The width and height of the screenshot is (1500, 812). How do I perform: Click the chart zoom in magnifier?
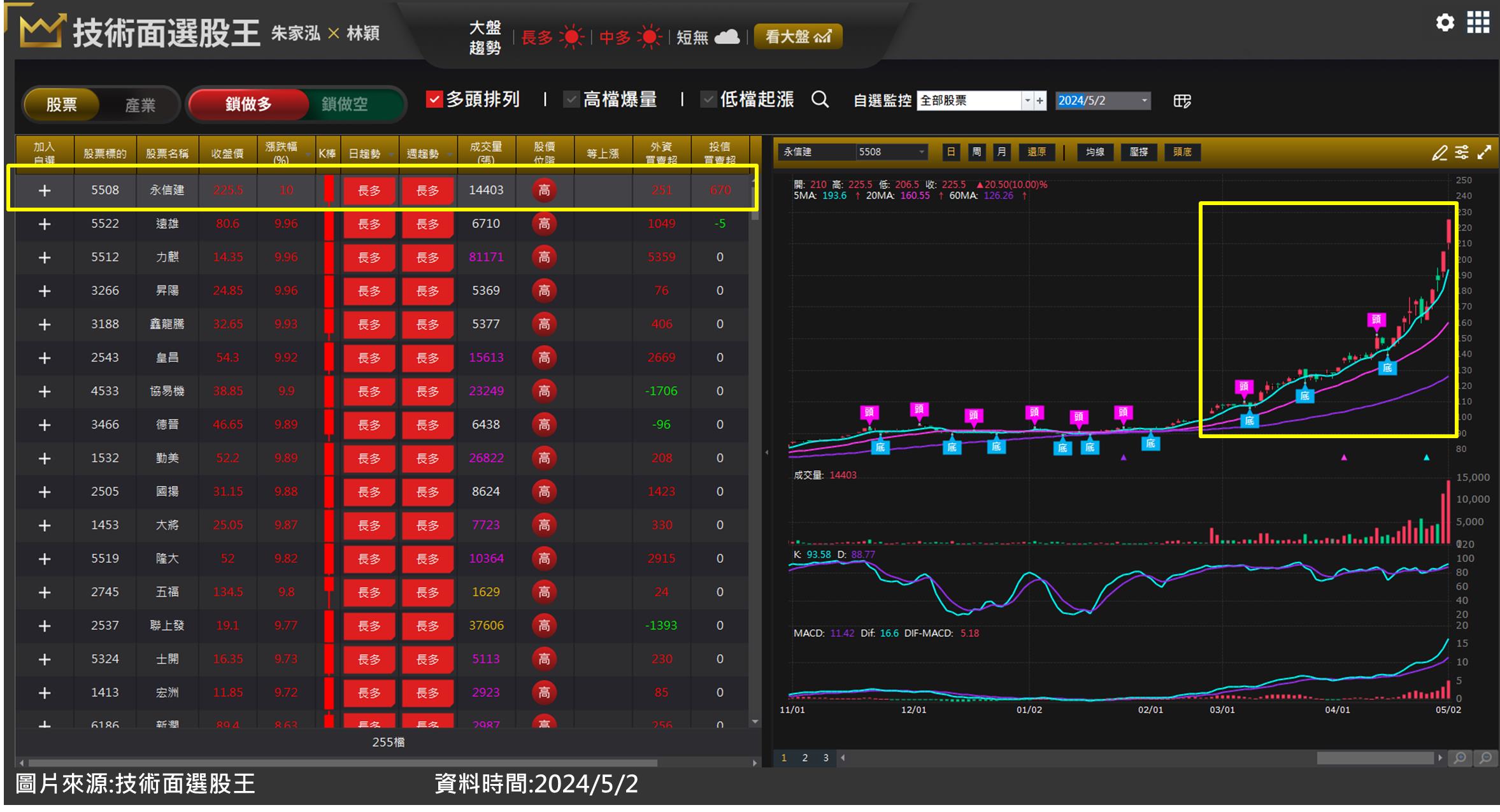point(1460,758)
